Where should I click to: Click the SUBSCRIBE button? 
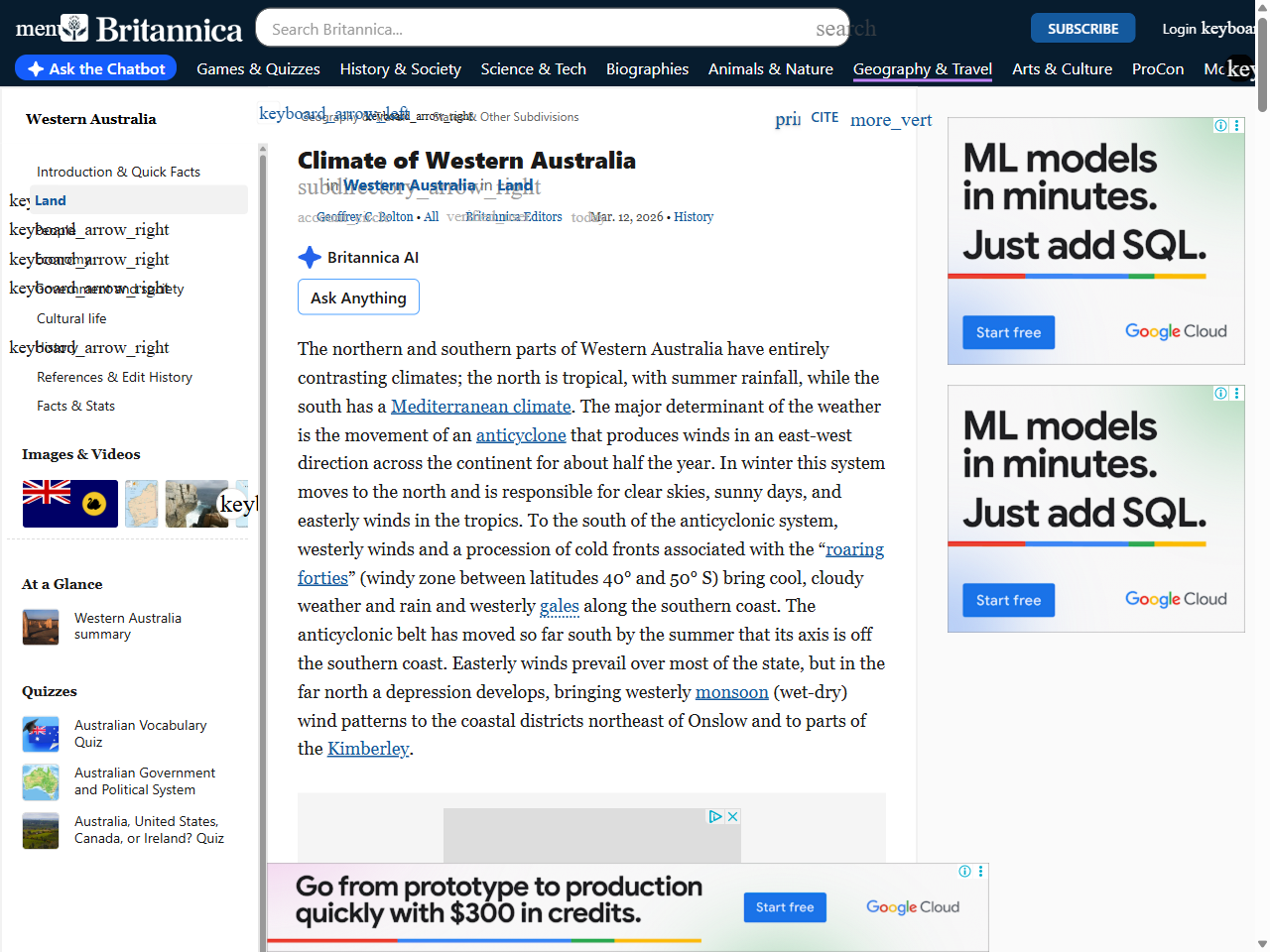pos(1082,28)
